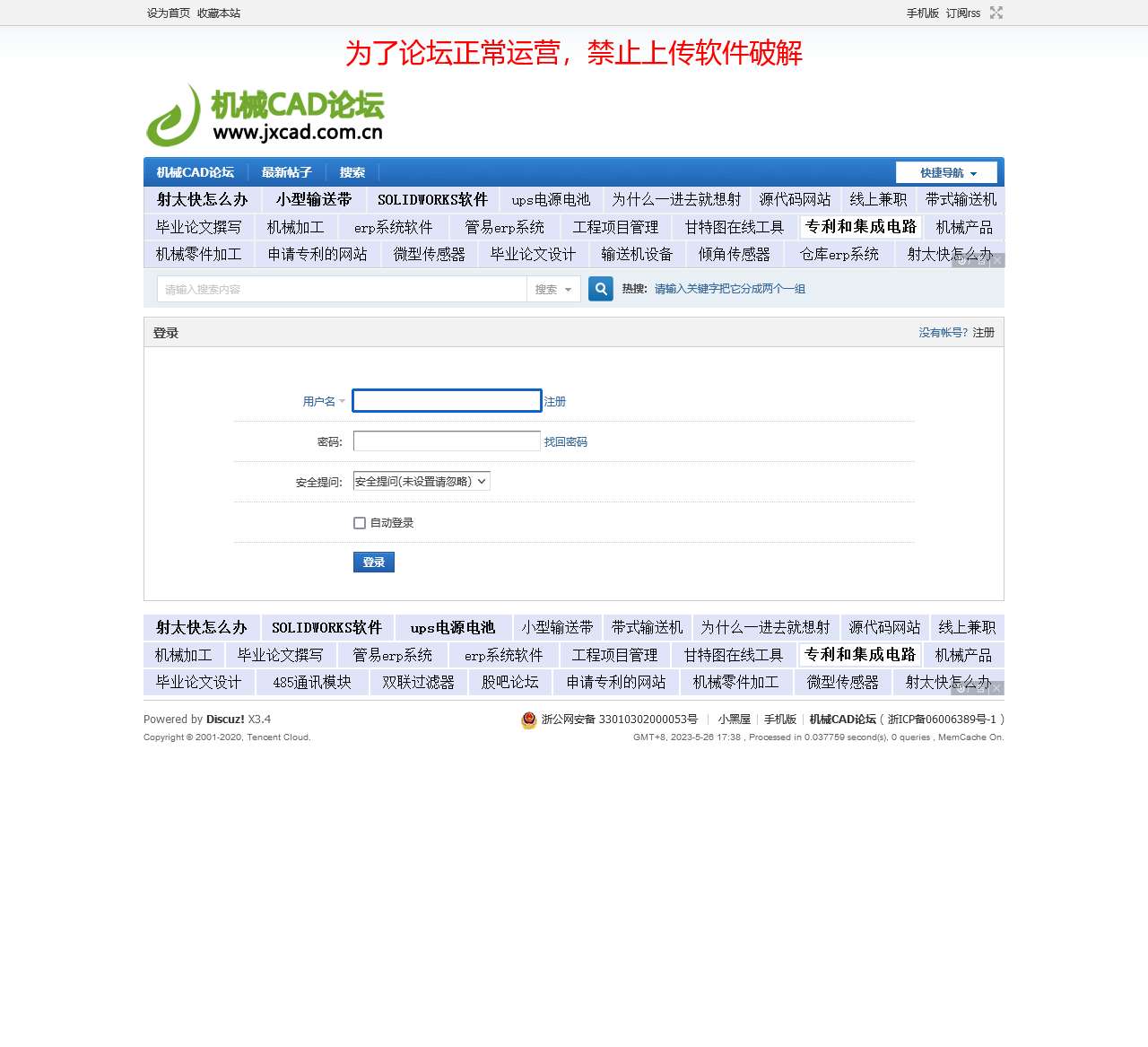
Task: Open the SOLIDWORKS软件 navigation link
Action: 433,199
